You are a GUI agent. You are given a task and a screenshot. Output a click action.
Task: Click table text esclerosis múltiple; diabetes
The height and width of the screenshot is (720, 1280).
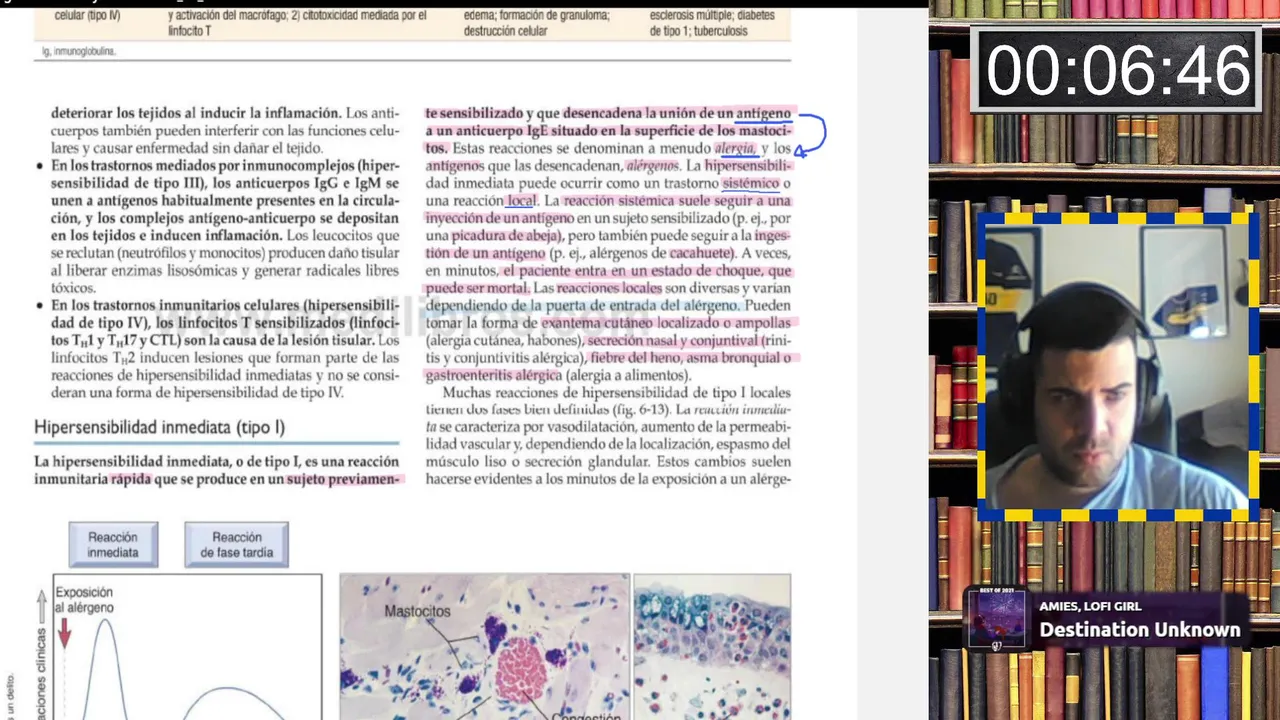tap(712, 15)
